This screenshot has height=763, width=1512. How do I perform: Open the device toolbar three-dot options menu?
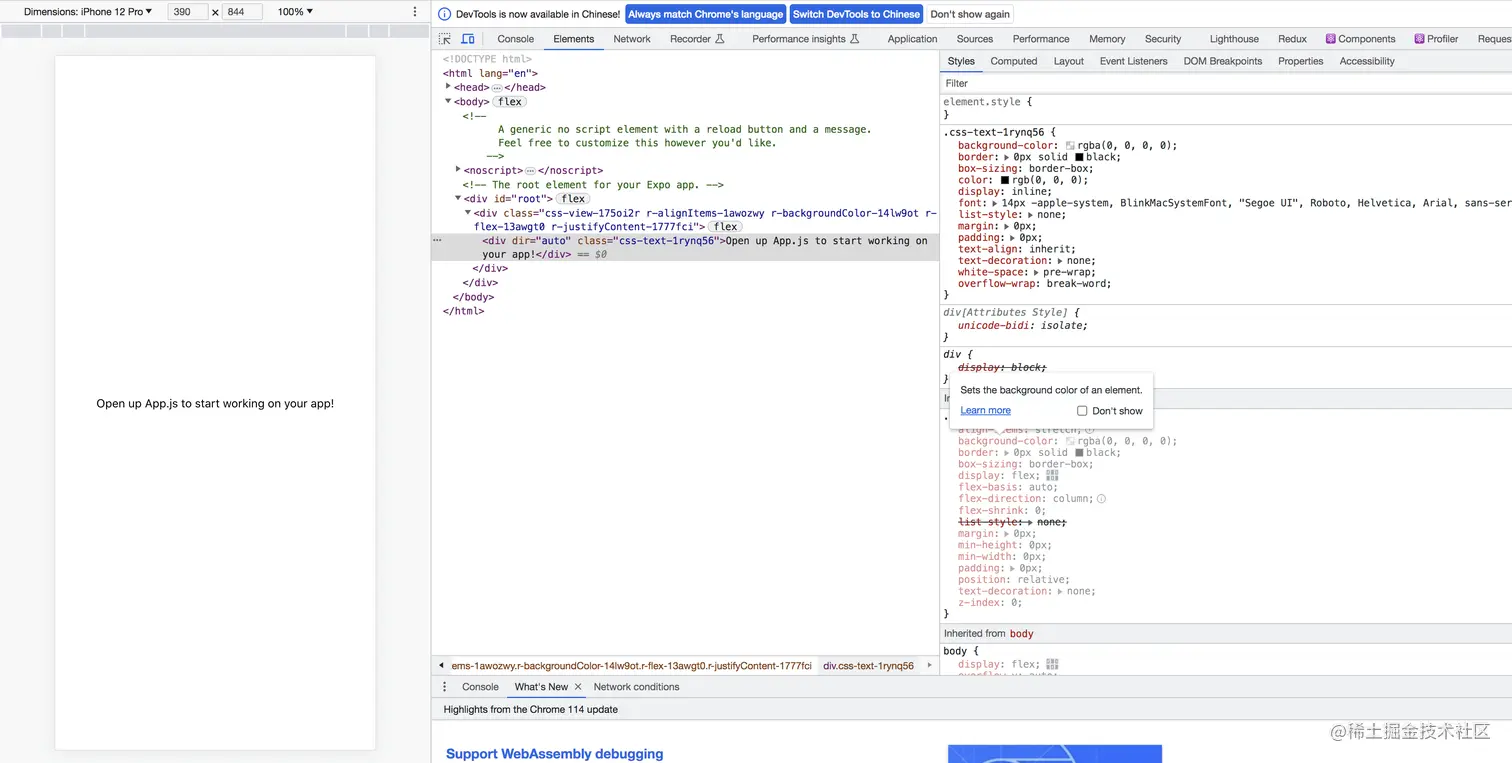[x=415, y=12]
